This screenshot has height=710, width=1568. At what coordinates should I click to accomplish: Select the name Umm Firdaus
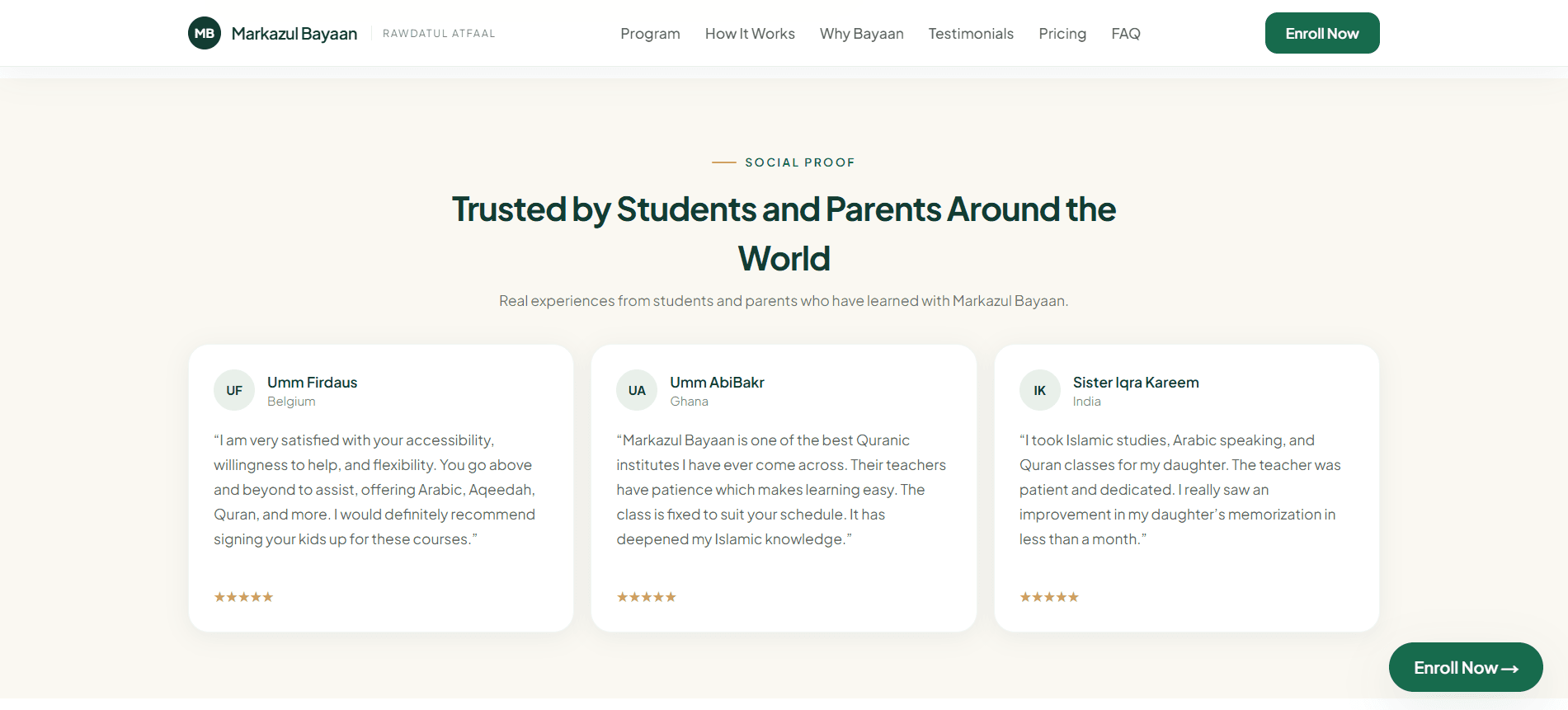[x=312, y=383]
